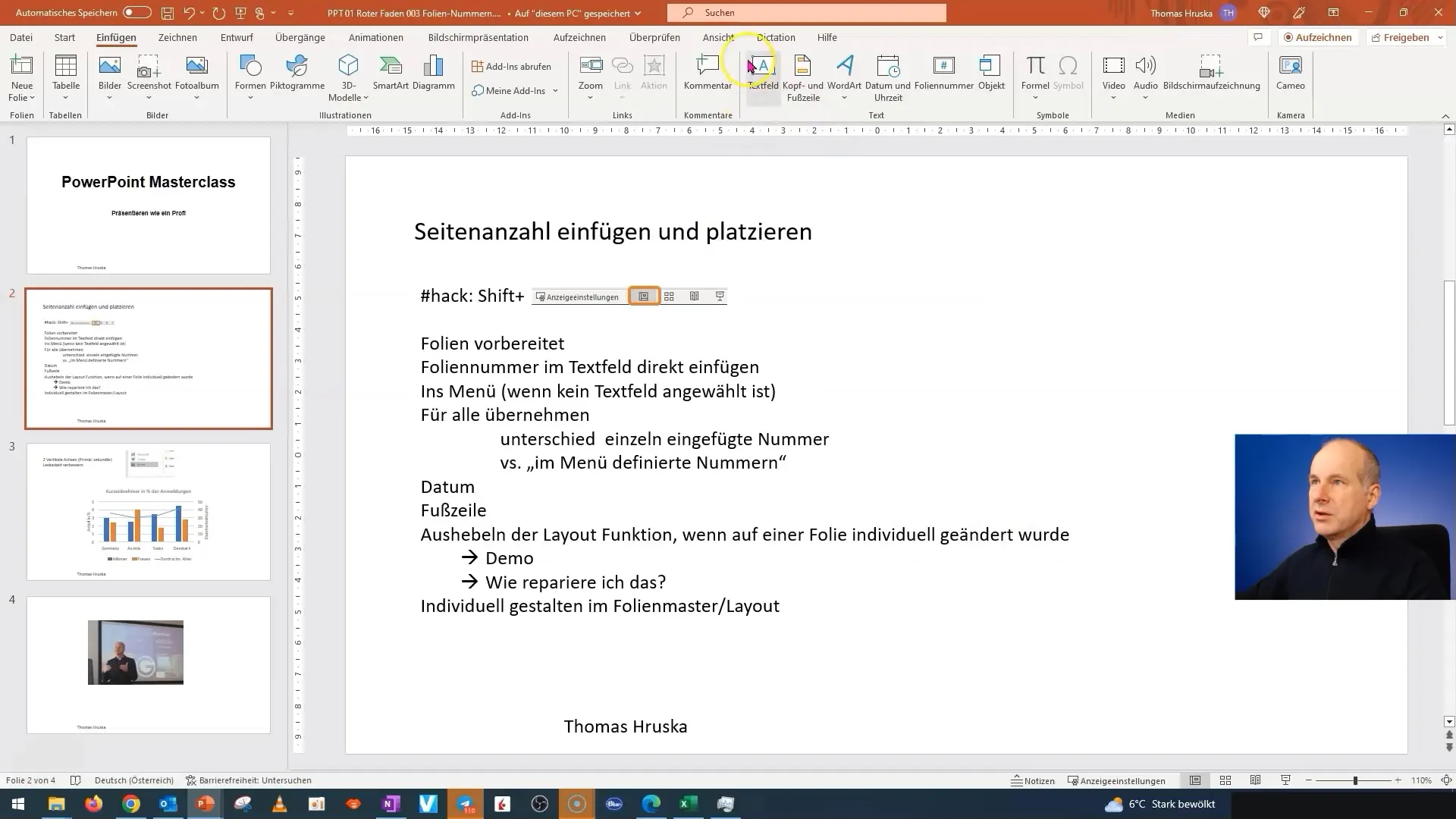Image resolution: width=1456 pixels, height=819 pixels.
Task: Insert 3D-Modelle
Action: 348,77
